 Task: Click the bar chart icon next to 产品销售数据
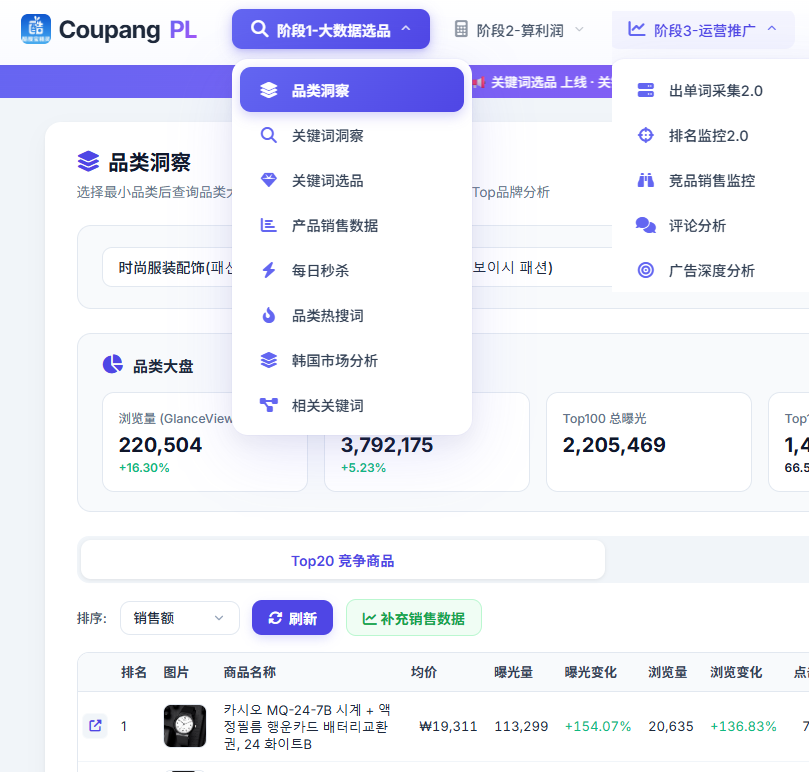click(x=268, y=225)
